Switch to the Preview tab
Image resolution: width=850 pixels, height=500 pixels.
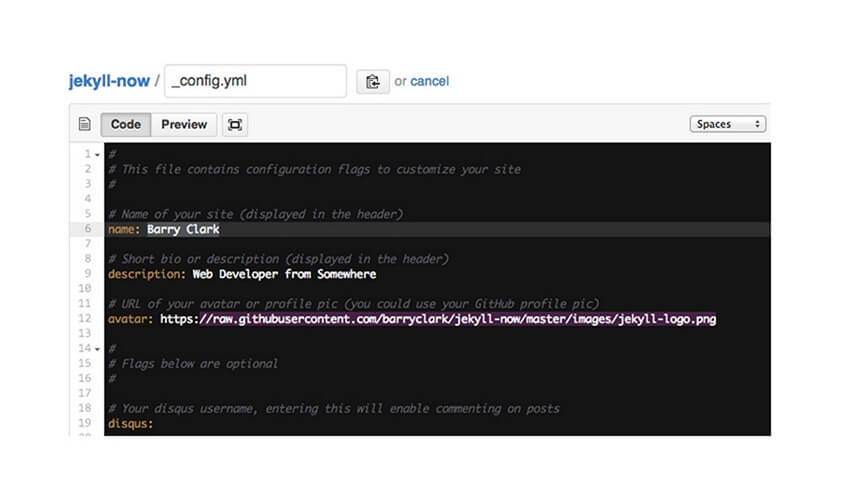(x=184, y=125)
